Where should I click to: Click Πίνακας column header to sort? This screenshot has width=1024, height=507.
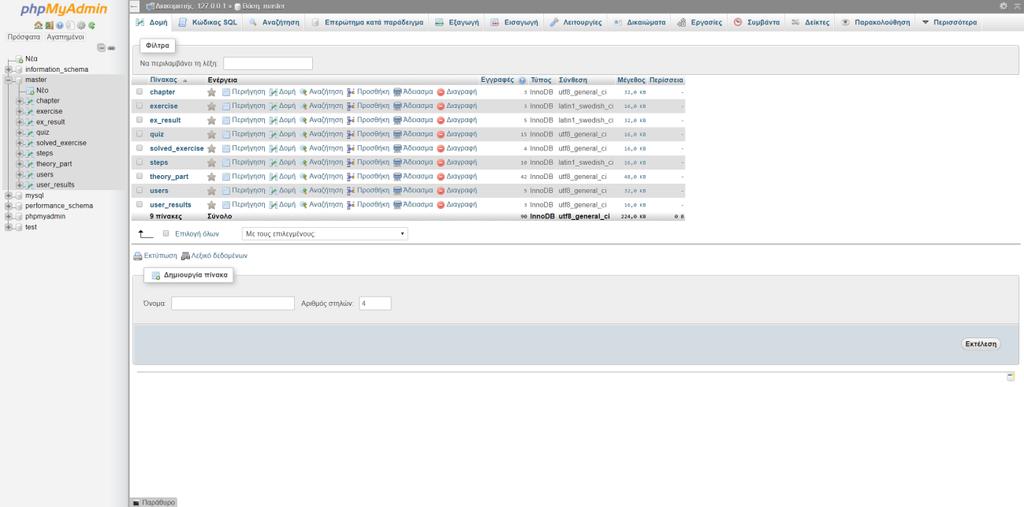click(x=163, y=80)
